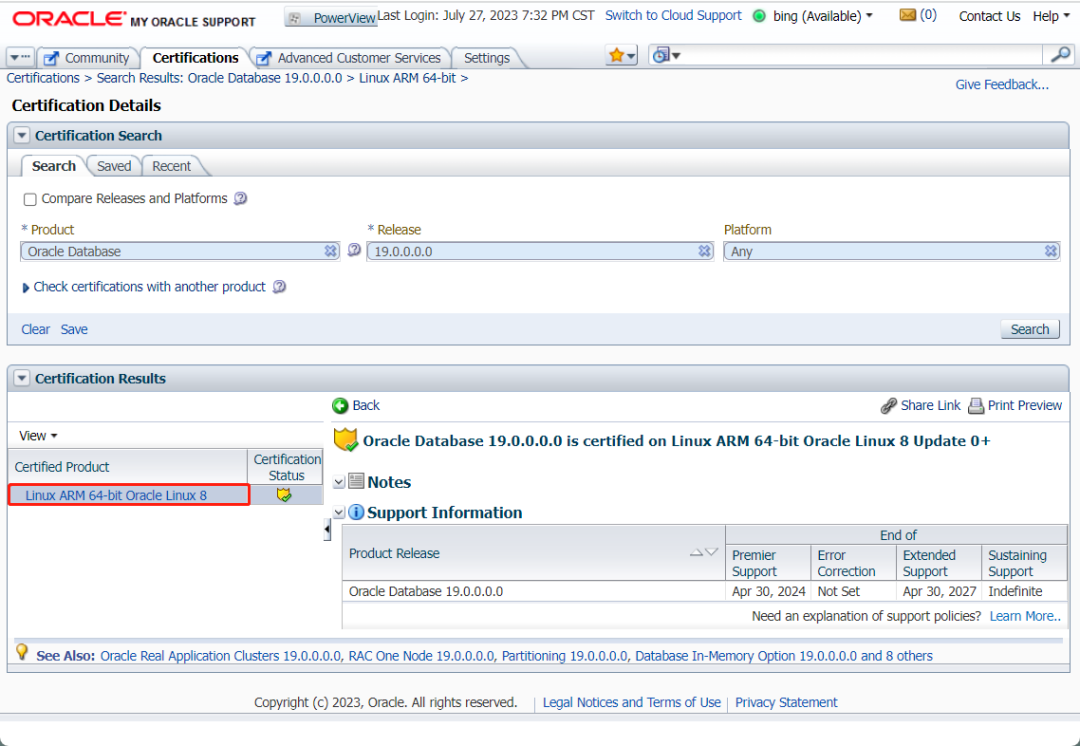Open the favorites star dropdown
This screenshot has width=1080, height=746.
pyautogui.click(x=621, y=55)
